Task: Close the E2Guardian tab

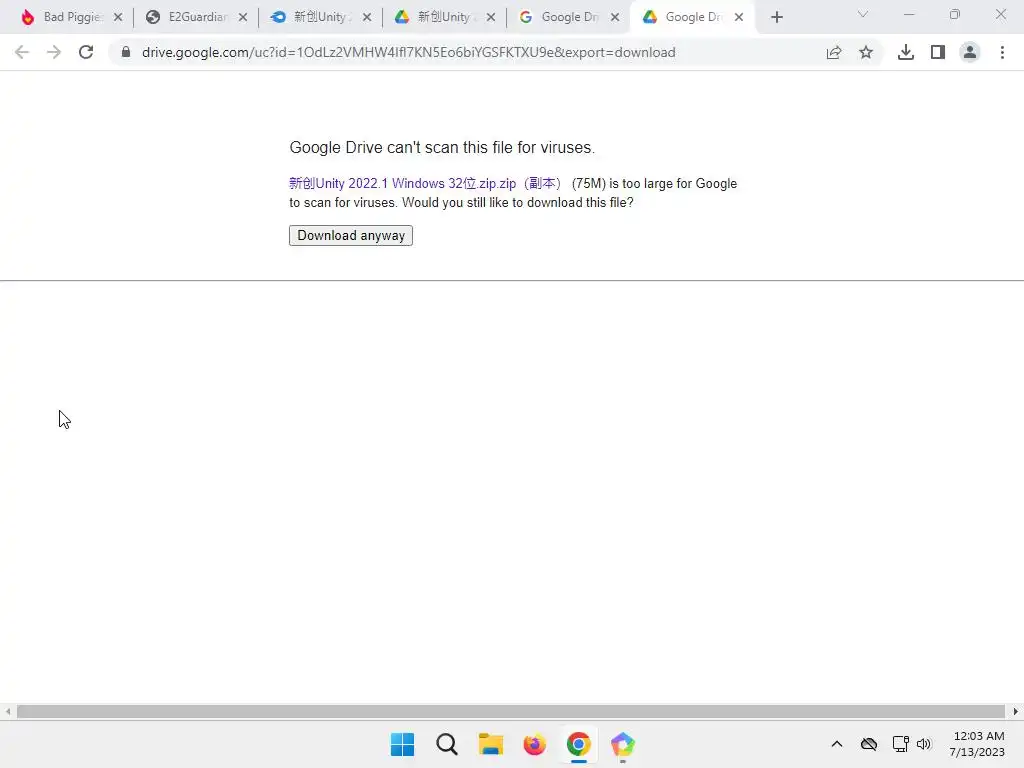Action: (x=243, y=17)
